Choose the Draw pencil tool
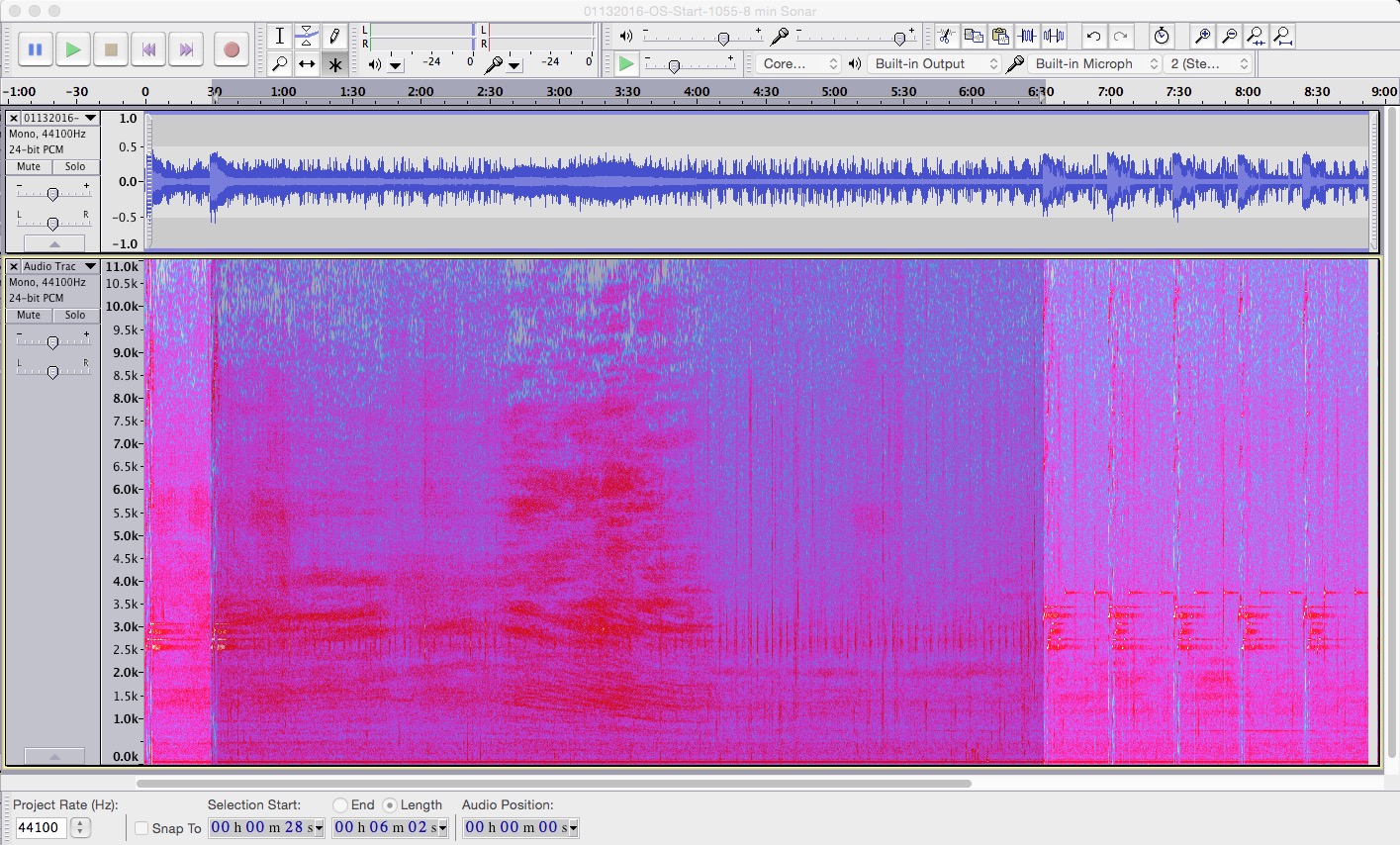Image resolution: width=1400 pixels, height=845 pixels. pyautogui.click(x=334, y=37)
